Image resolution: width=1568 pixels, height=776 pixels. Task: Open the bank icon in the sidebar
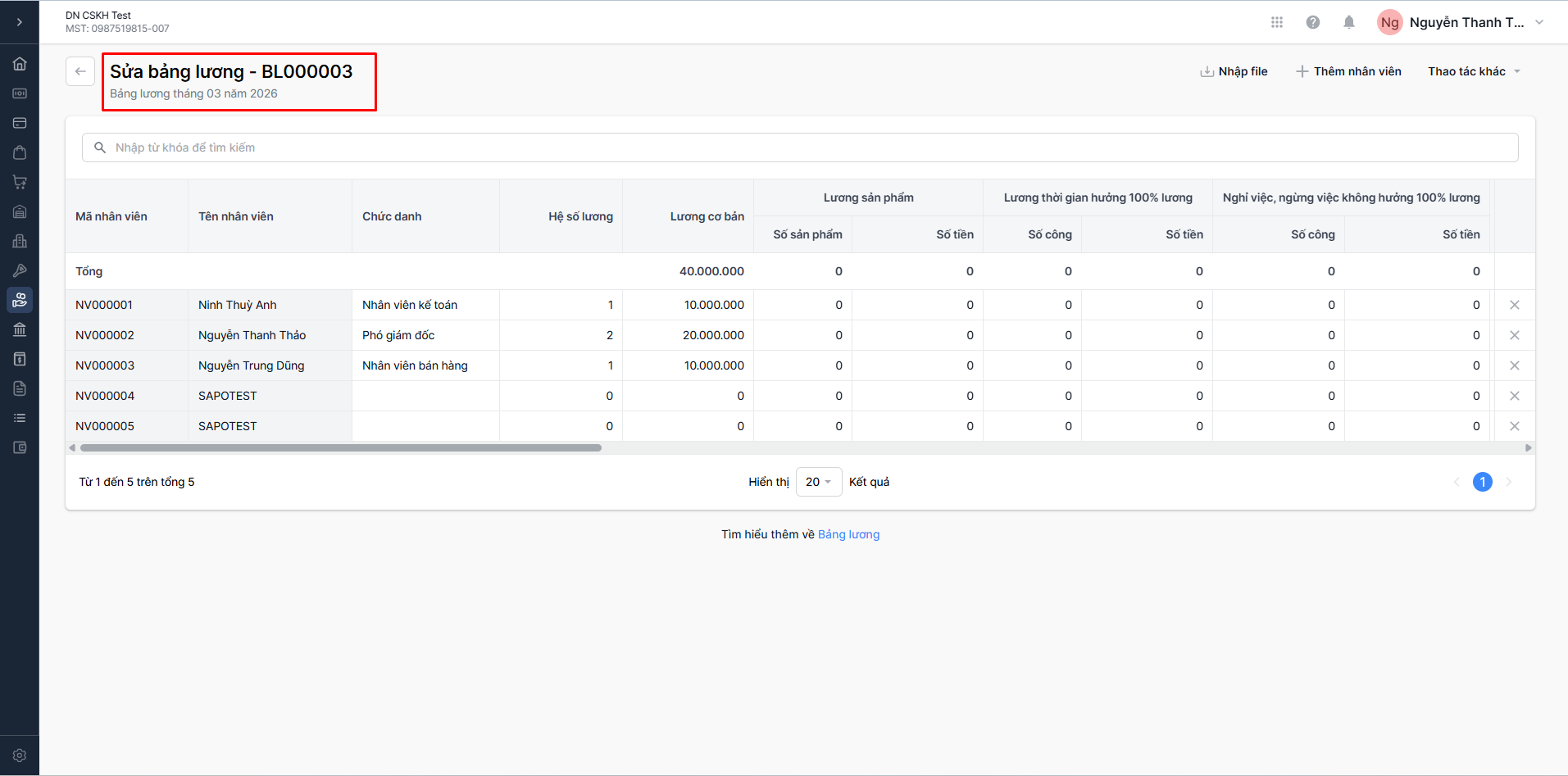[x=20, y=329]
